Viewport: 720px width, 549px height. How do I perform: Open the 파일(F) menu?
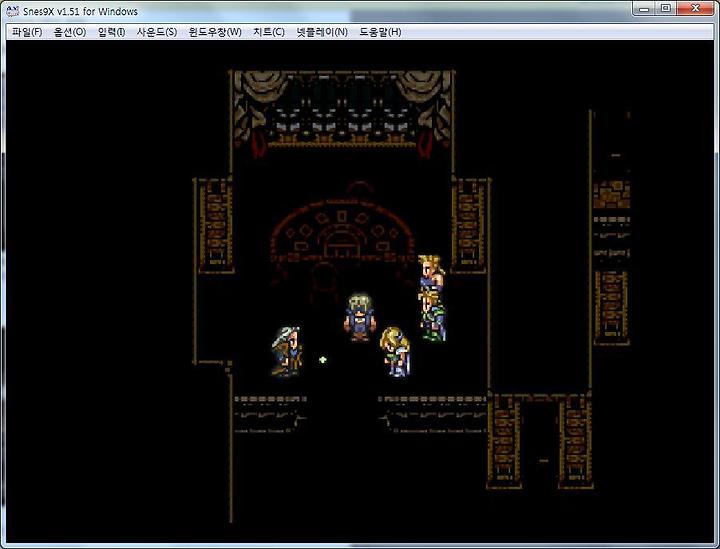coord(27,32)
